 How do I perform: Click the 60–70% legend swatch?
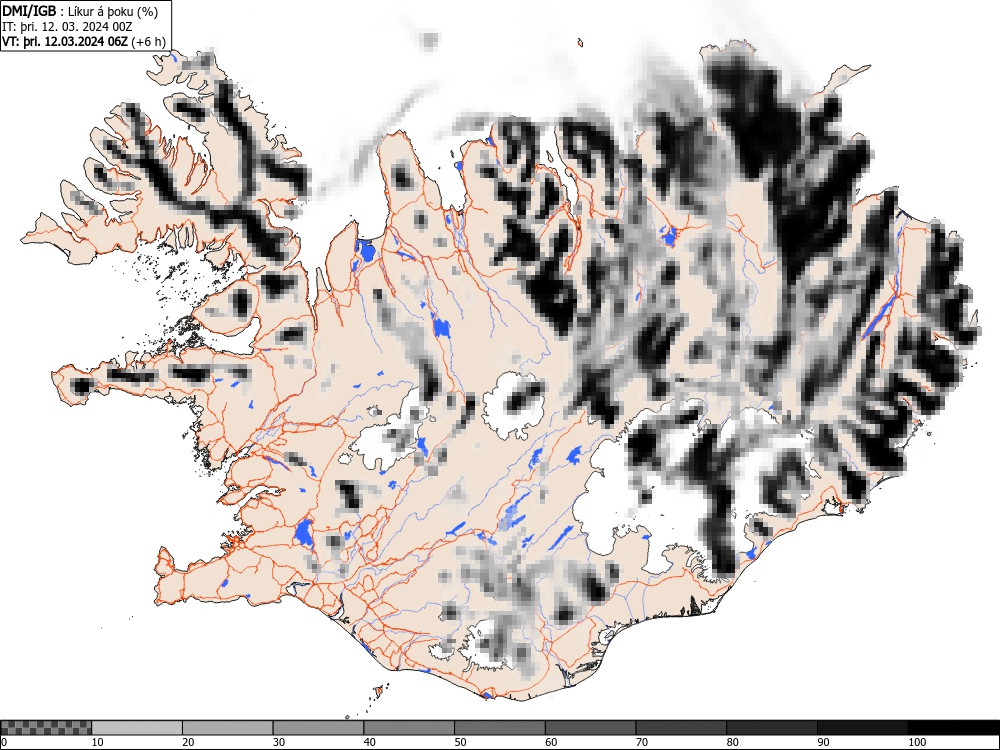tap(591, 728)
